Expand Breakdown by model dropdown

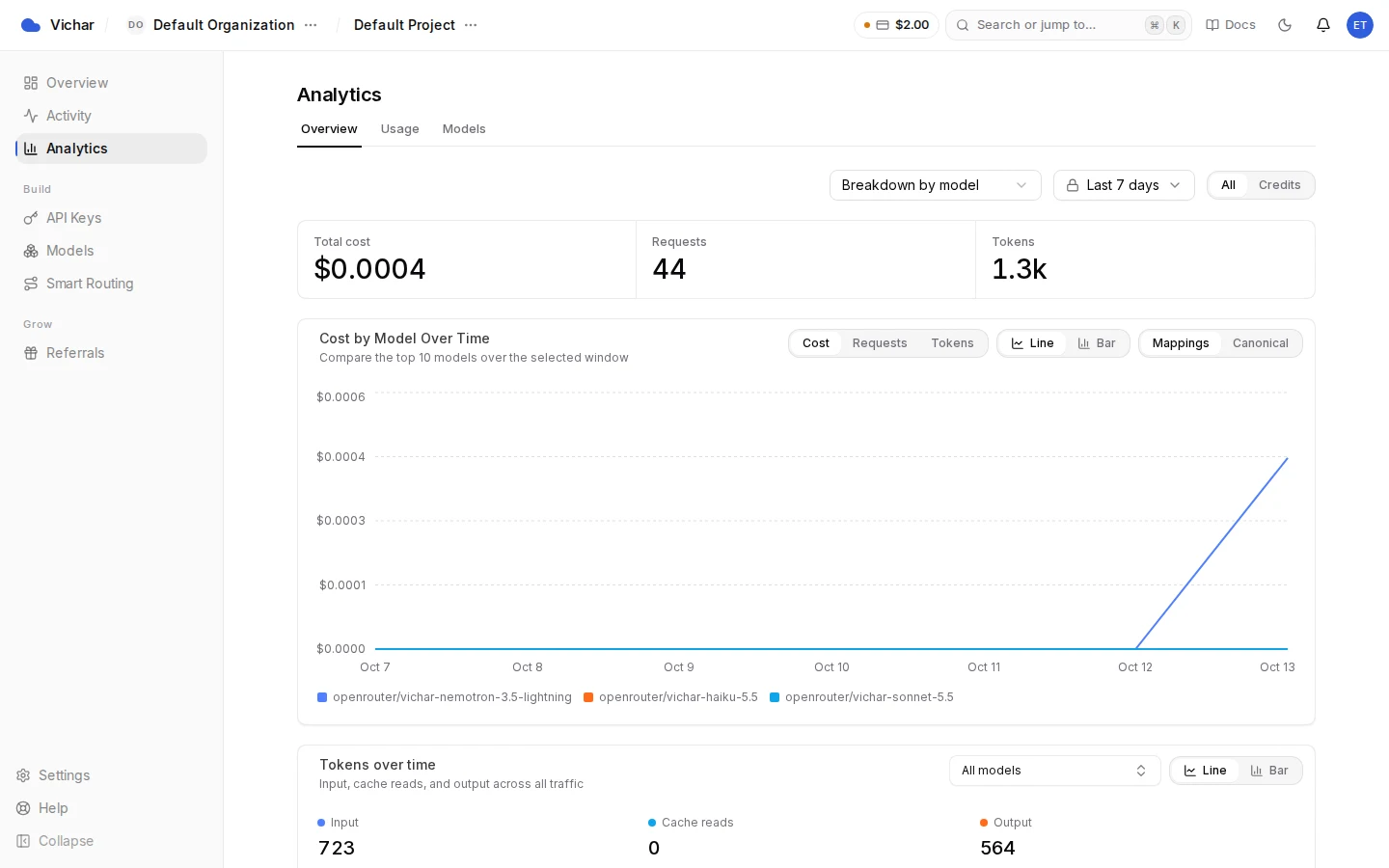[x=936, y=185]
